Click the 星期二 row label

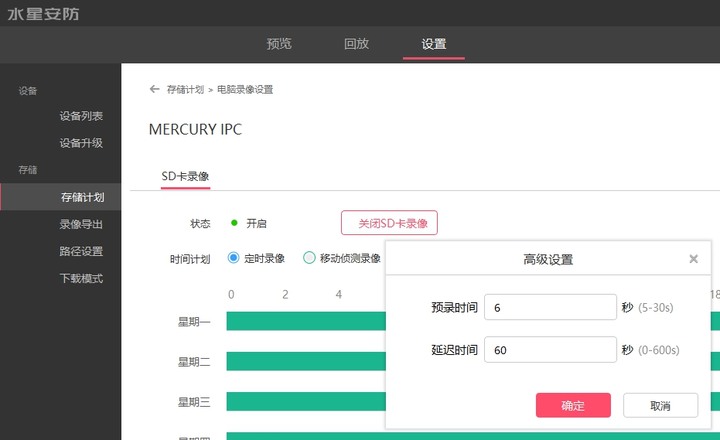[194, 362]
